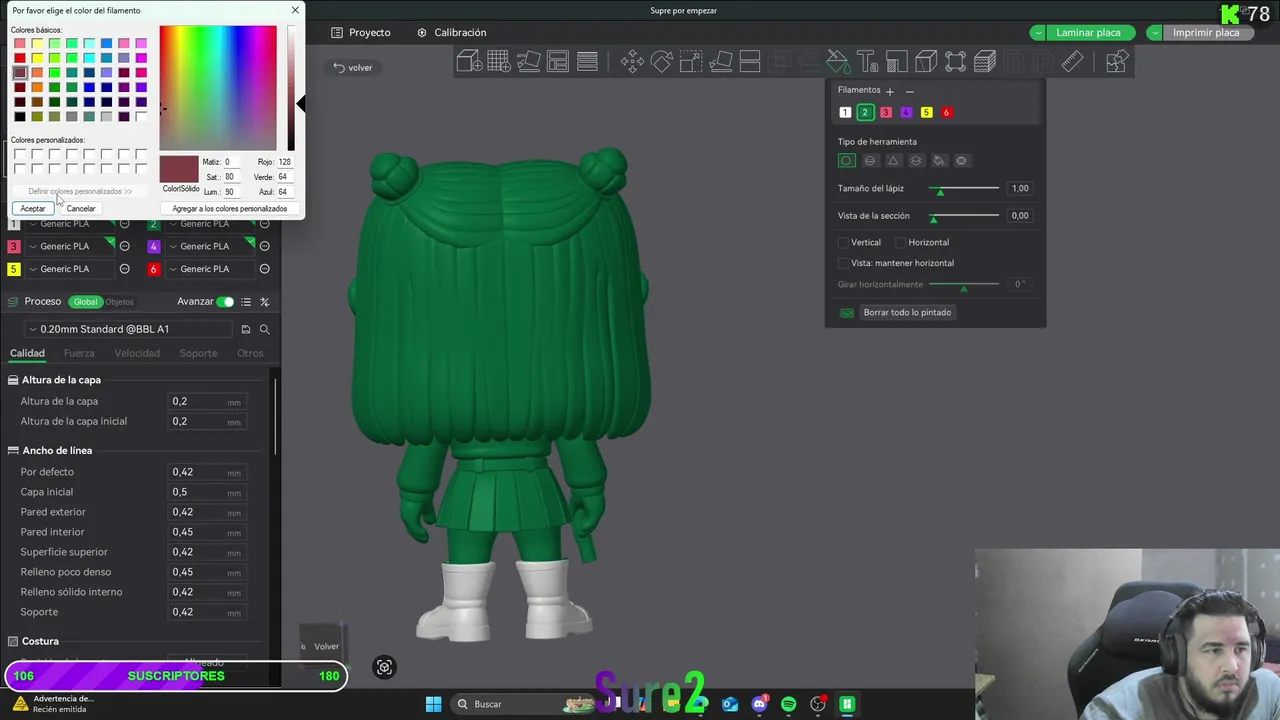This screenshot has width=1280, height=720.
Task: Click the Add cube/primitive toolbar icon
Action: [x=469, y=62]
